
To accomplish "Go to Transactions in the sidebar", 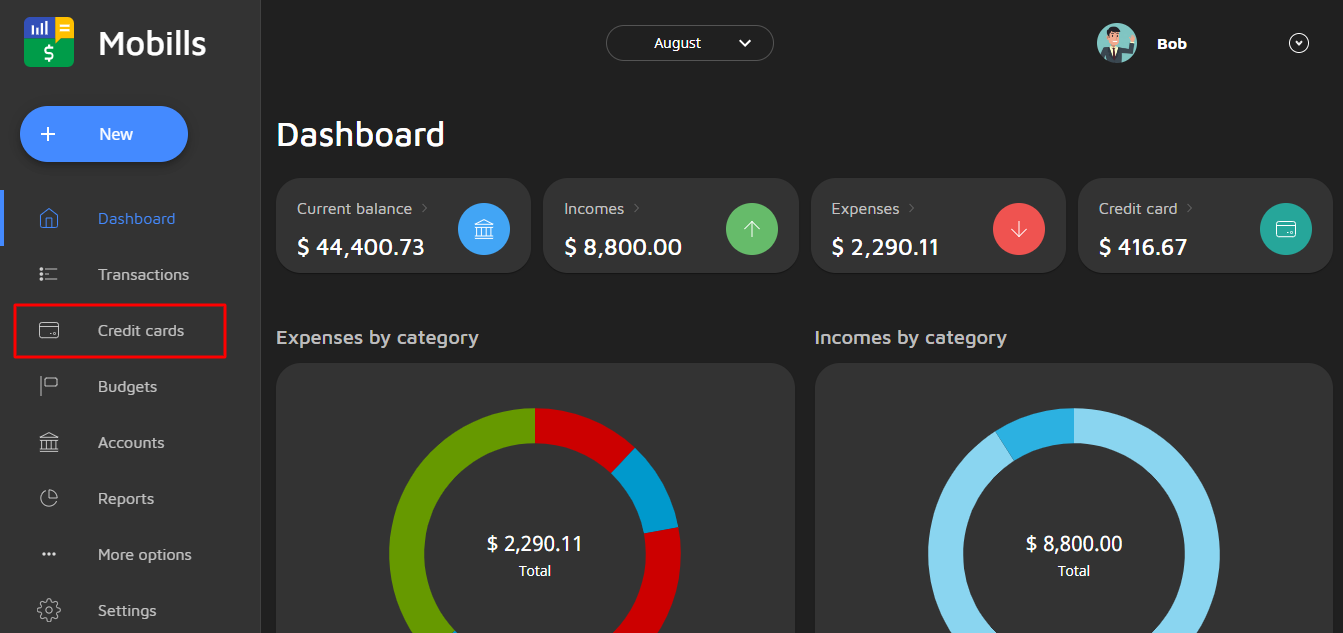I will point(143,274).
